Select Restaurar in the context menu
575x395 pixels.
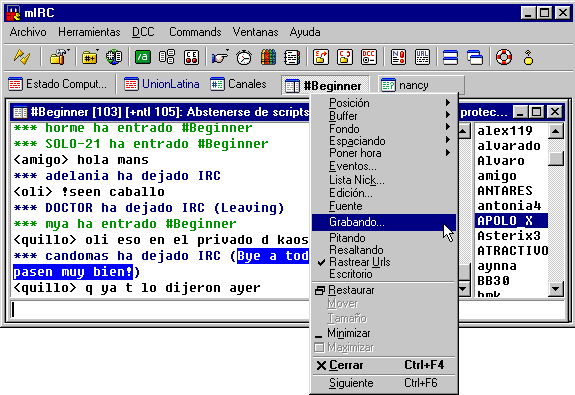tap(384, 290)
